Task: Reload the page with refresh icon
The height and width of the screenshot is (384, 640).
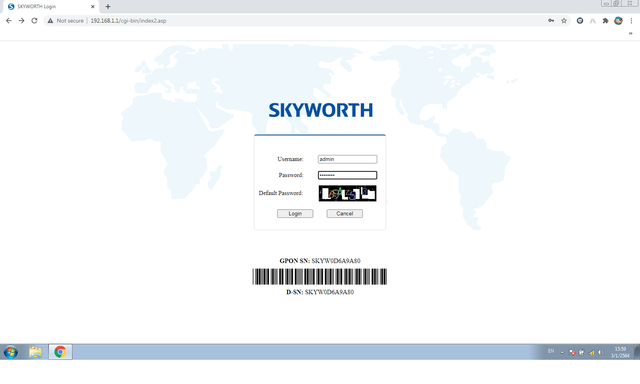Action: pos(34,20)
